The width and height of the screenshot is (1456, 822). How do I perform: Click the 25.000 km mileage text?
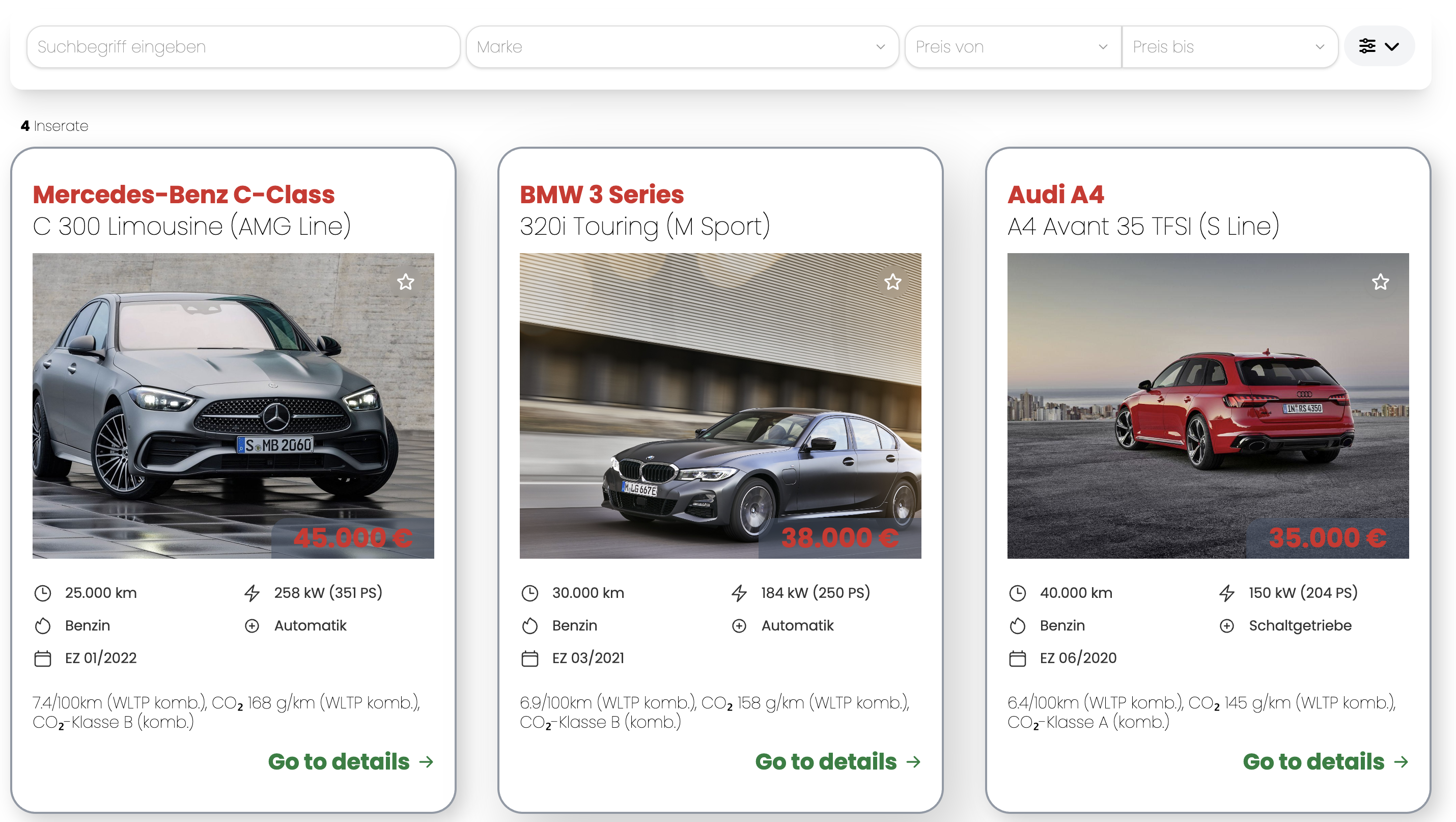click(101, 592)
